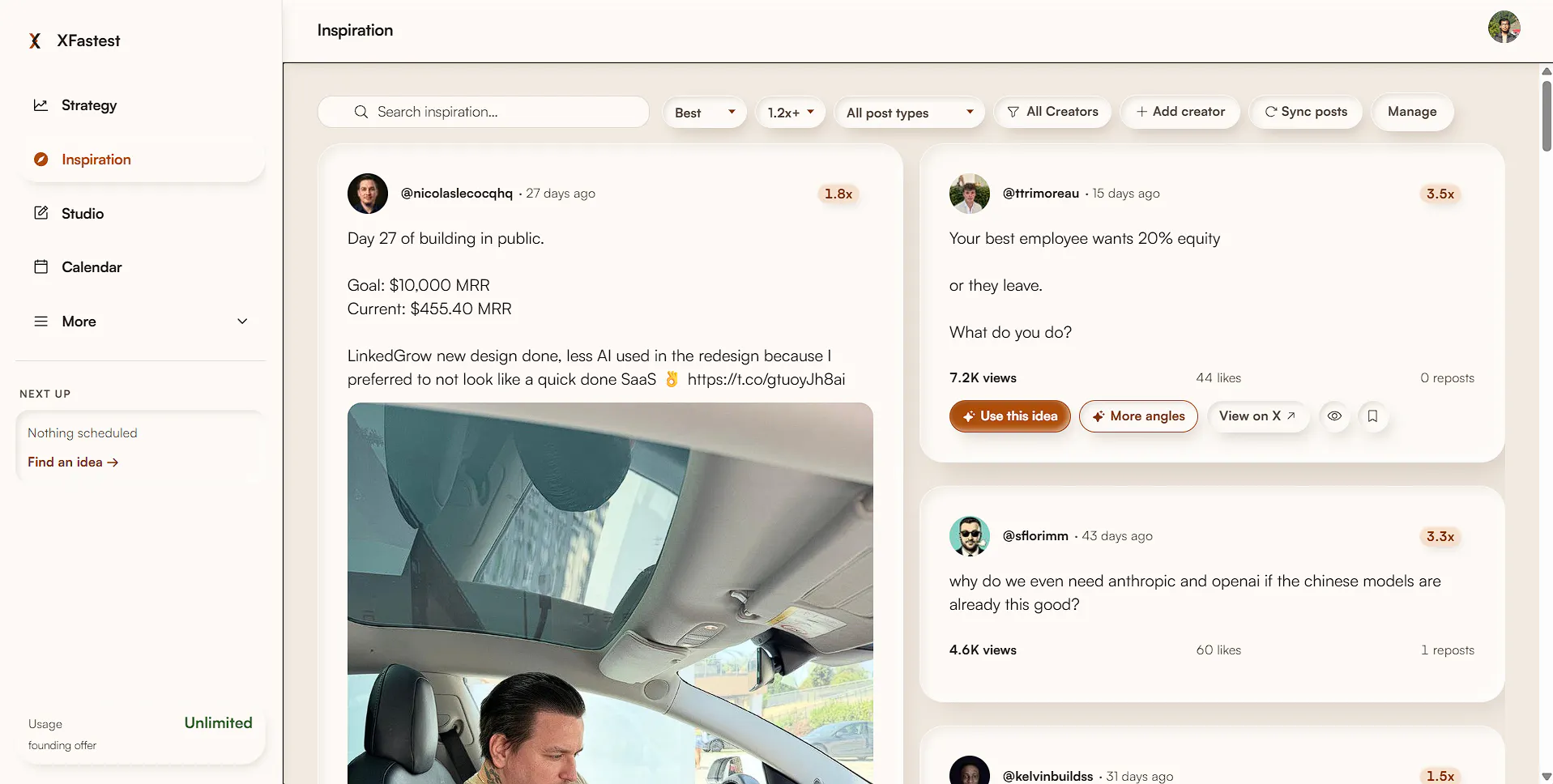Image resolution: width=1553 pixels, height=784 pixels.
Task: Open the car photo in the nicolaslecocqhq post
Action: click(610, 593)
